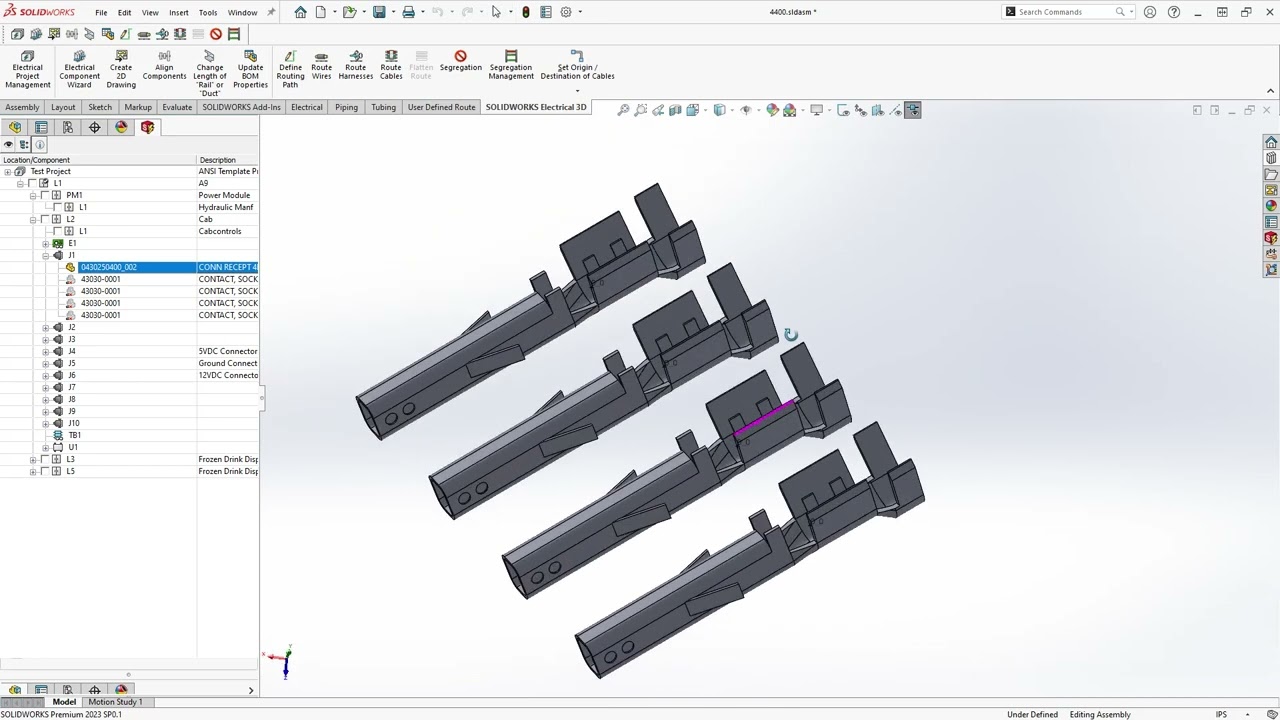Expand the Test Project root node
1280x720 pixels.
[x=8, y=171]
